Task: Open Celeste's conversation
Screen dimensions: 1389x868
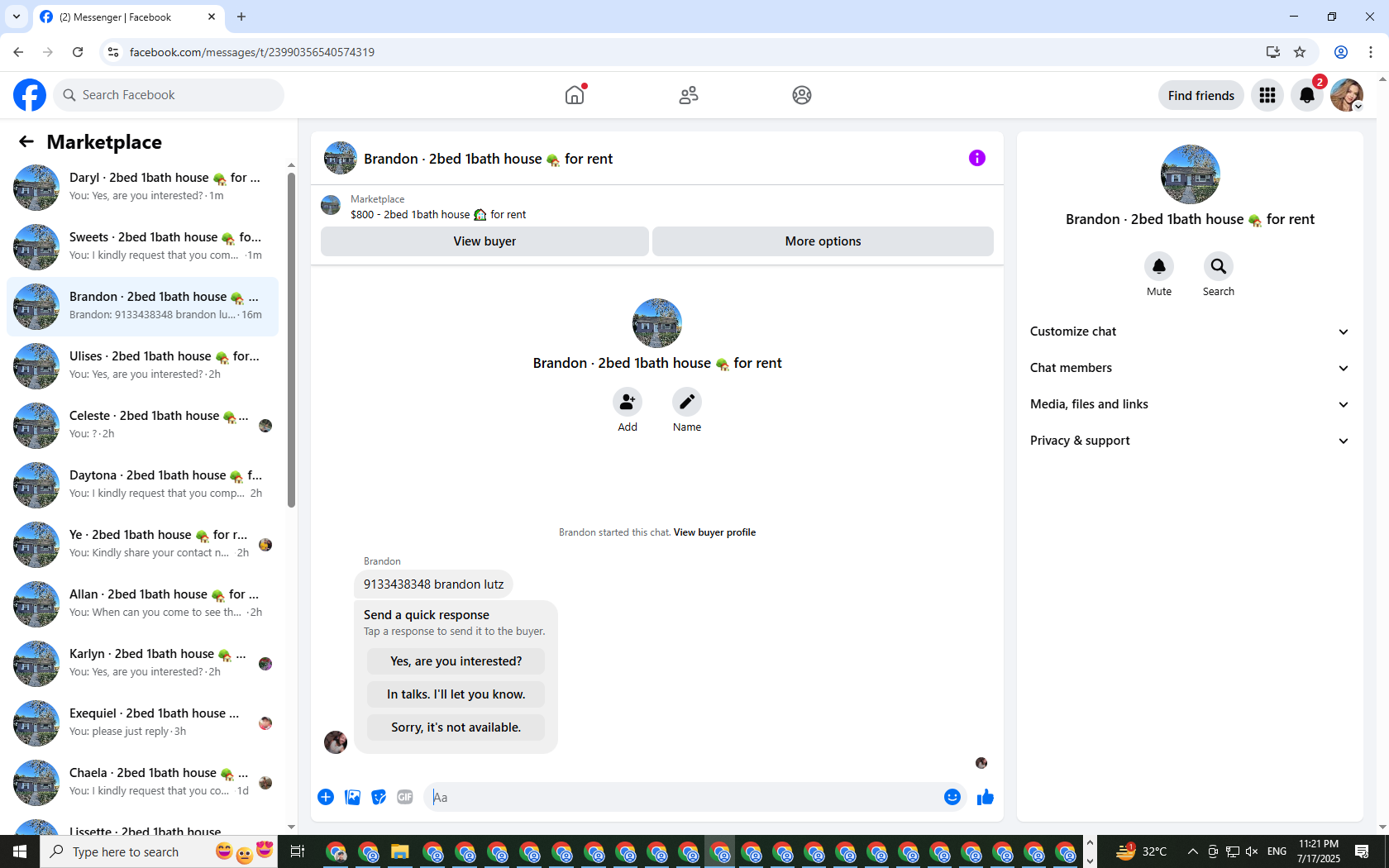Action: pos(142,425)
